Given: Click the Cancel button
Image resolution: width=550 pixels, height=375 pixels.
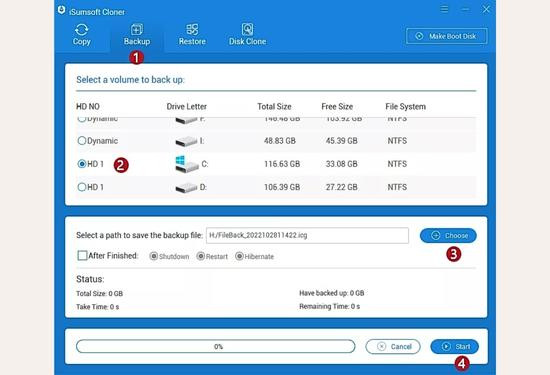Looking at the screenshot, I should pos(393,347).
